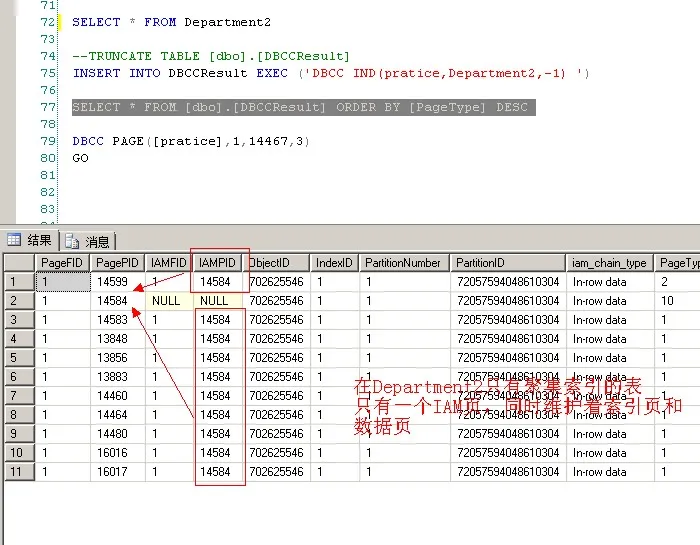700x545 pixels.
Task: Click line number 82 in the gutter
Action: click(47, 192)
